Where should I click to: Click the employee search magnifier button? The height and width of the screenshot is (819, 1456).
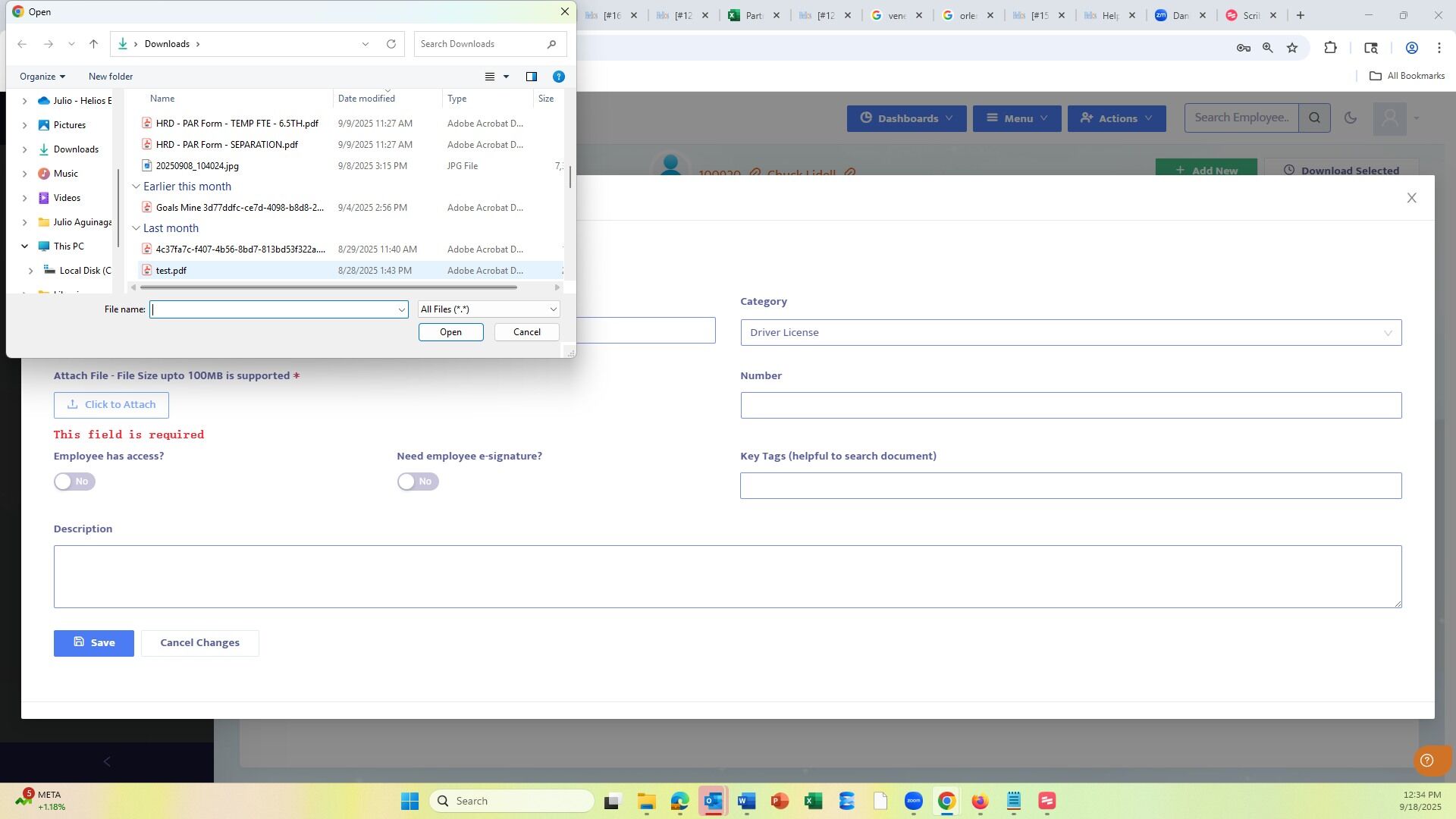pos(1314,118)
